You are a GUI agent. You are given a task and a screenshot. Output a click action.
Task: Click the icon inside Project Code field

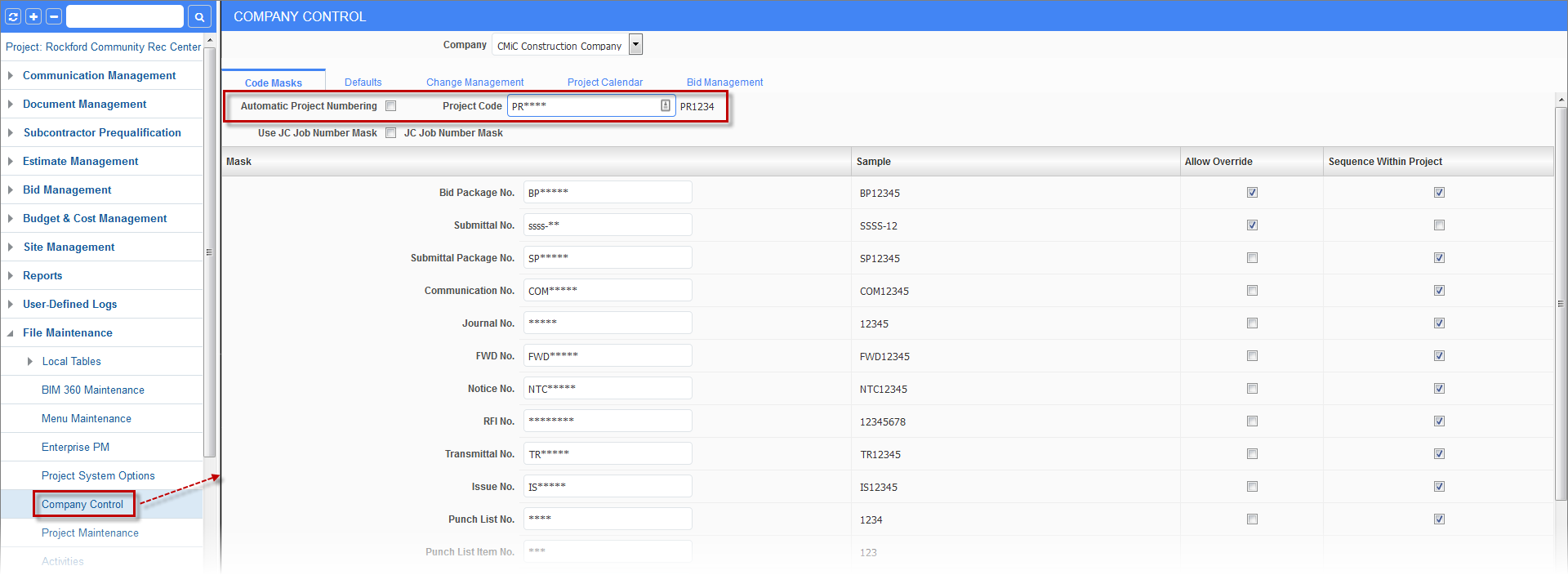pyautogui.click(x=666, y=105)
